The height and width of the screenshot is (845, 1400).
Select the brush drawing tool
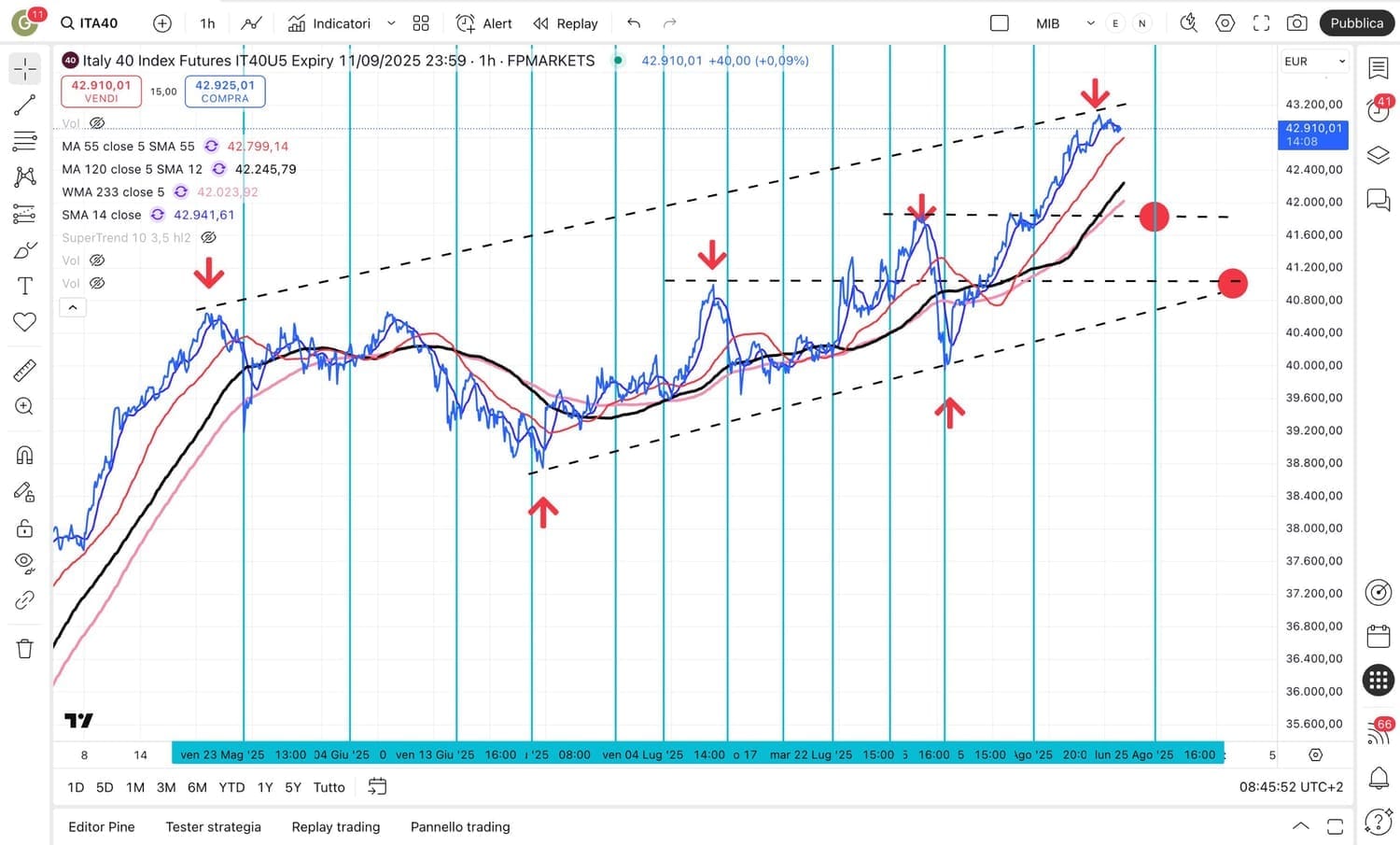tap(25, 250)
